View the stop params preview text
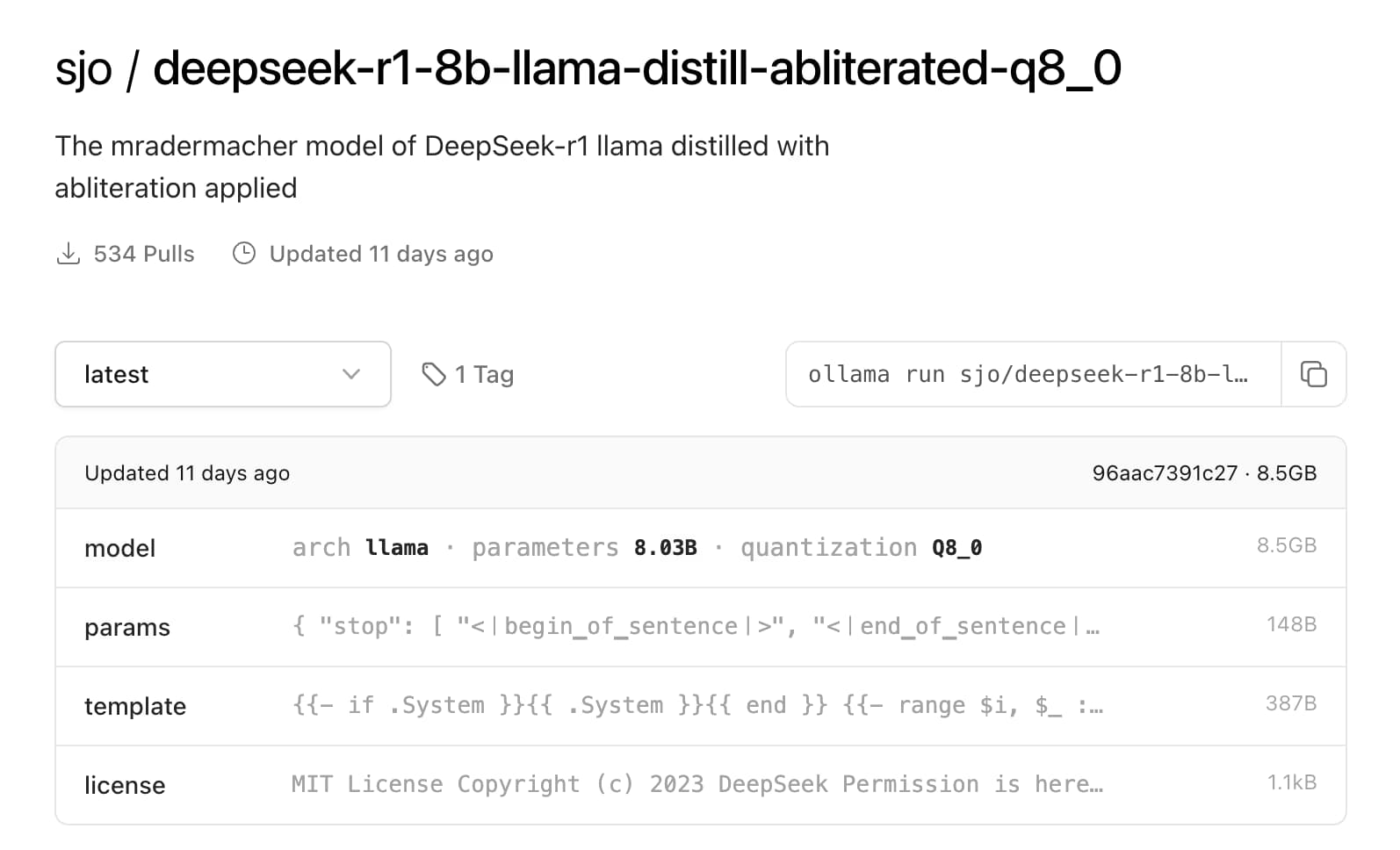Viewport: 1400px width, 850px height. tap(696, 626)
